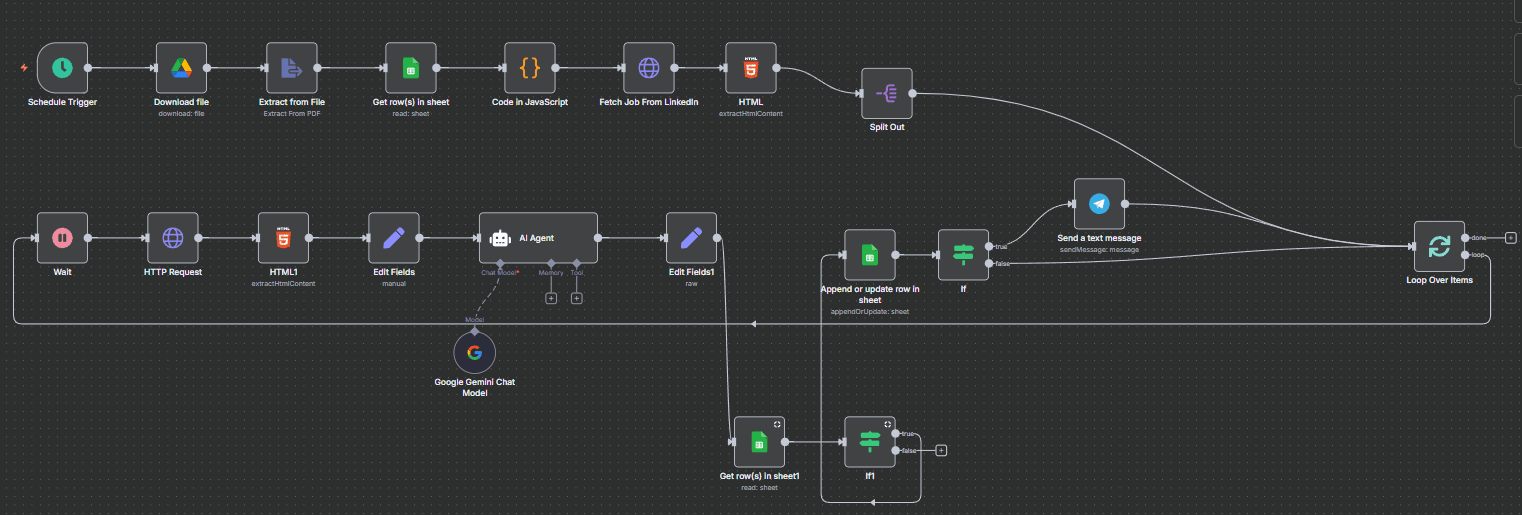
Task: Click the If1 condition node
Action: click(870, 442)
